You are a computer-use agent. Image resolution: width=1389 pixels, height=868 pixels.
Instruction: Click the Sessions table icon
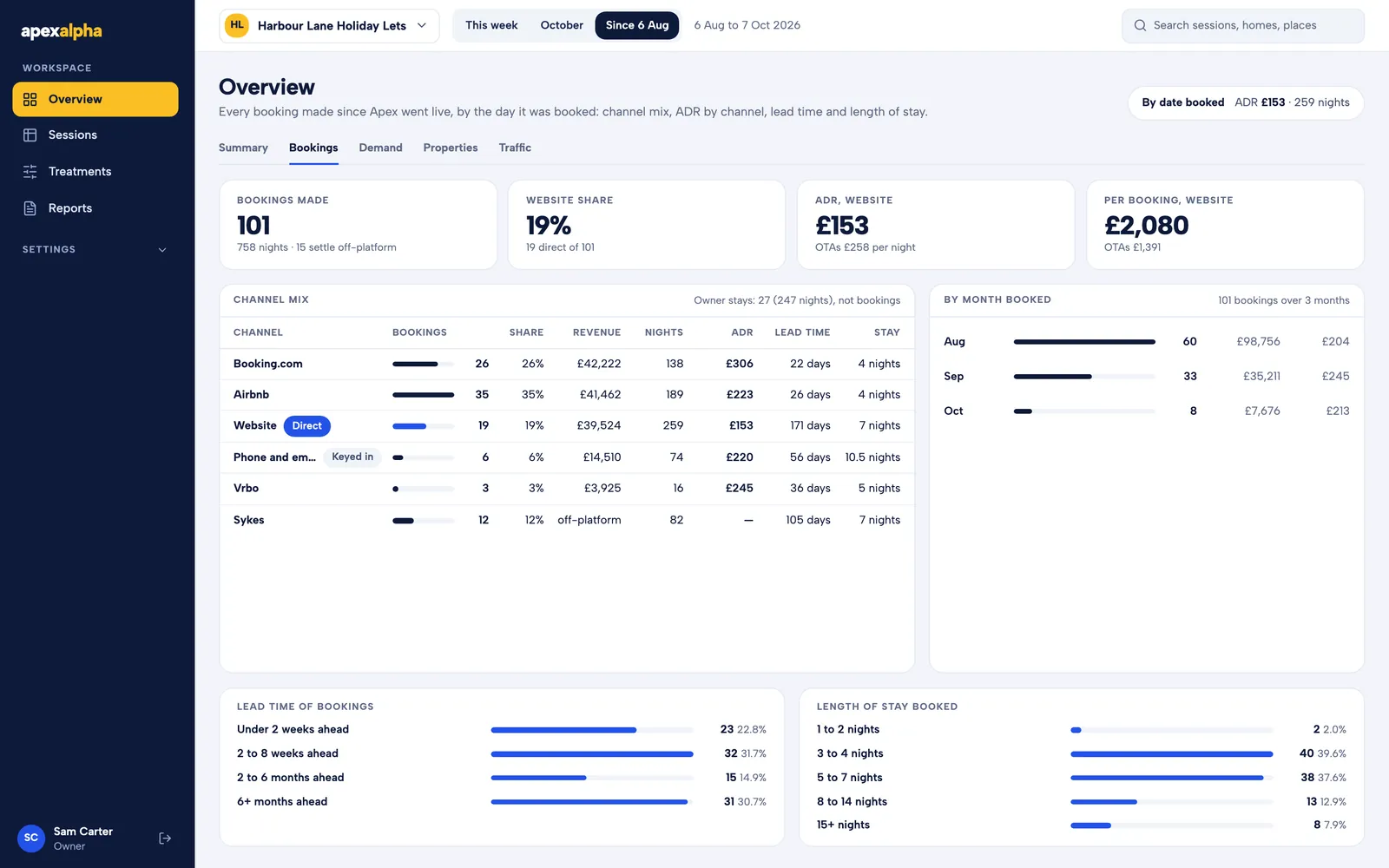(30, 135)
